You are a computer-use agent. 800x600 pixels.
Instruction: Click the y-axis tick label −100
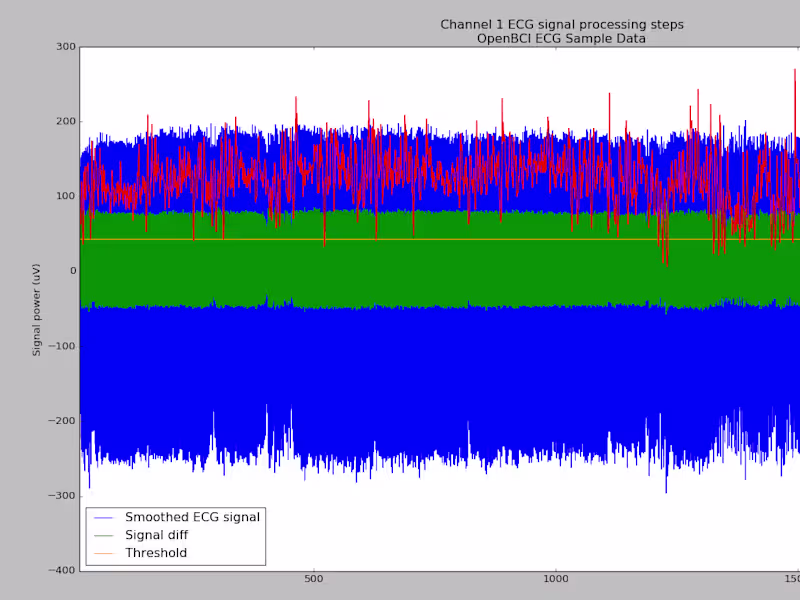click(x=62, y=346)
